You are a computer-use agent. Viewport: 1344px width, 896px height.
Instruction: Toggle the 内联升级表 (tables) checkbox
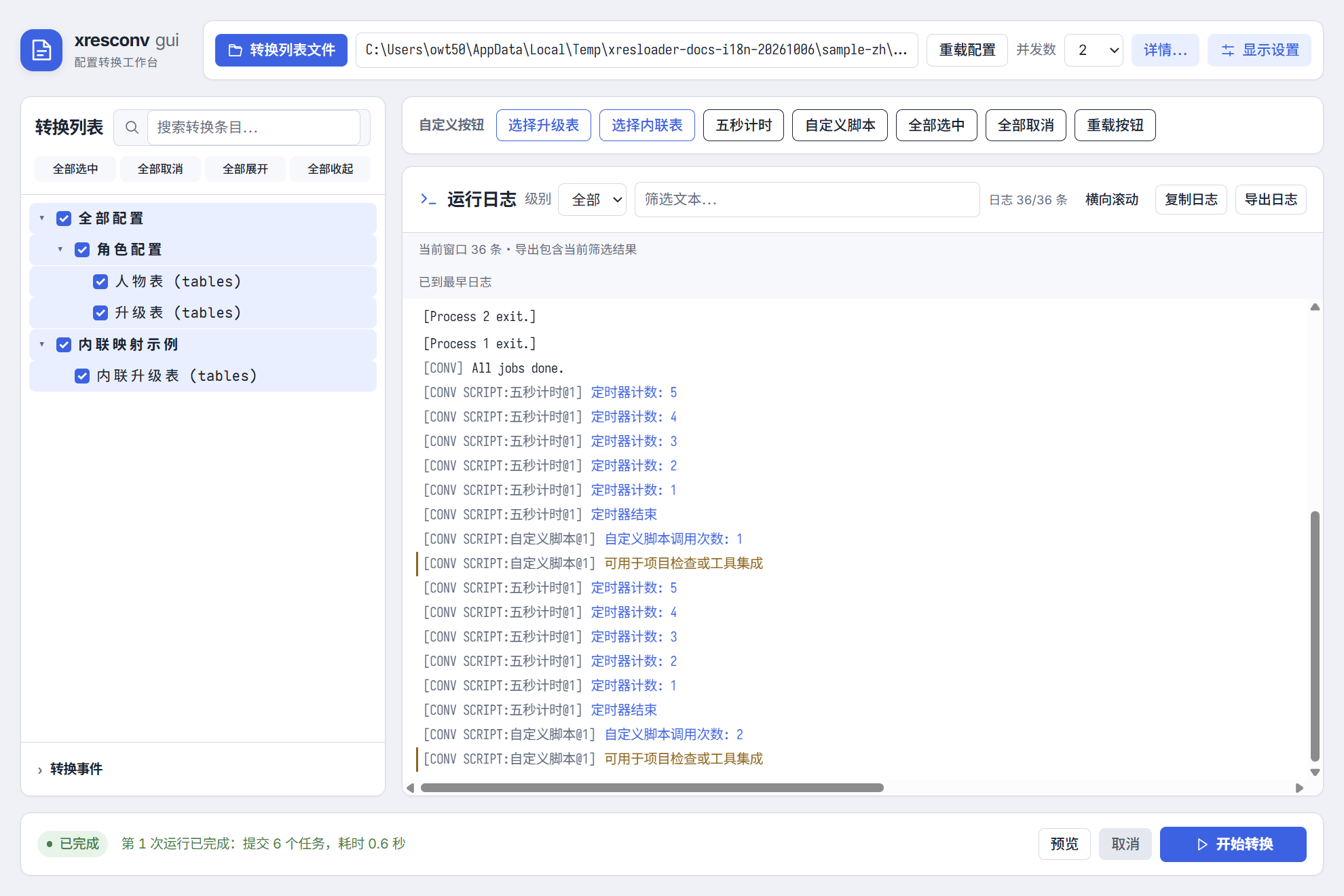(x=82, y=376)
